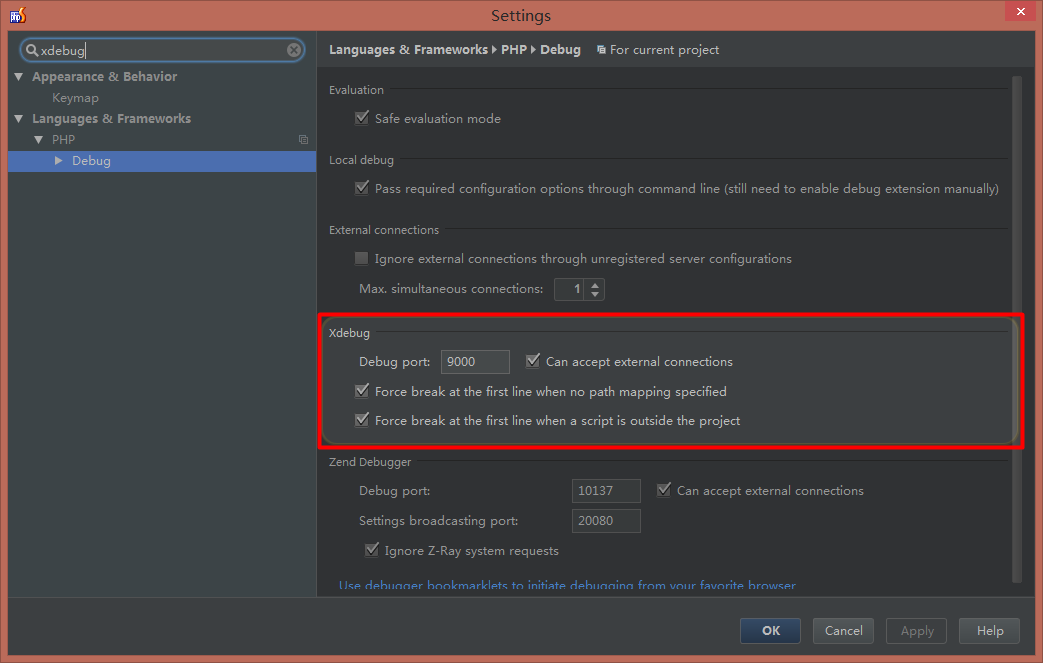Click the settings panel vertical scrollbar
The image size is (1043, 663).
(x=1016, y=329)
